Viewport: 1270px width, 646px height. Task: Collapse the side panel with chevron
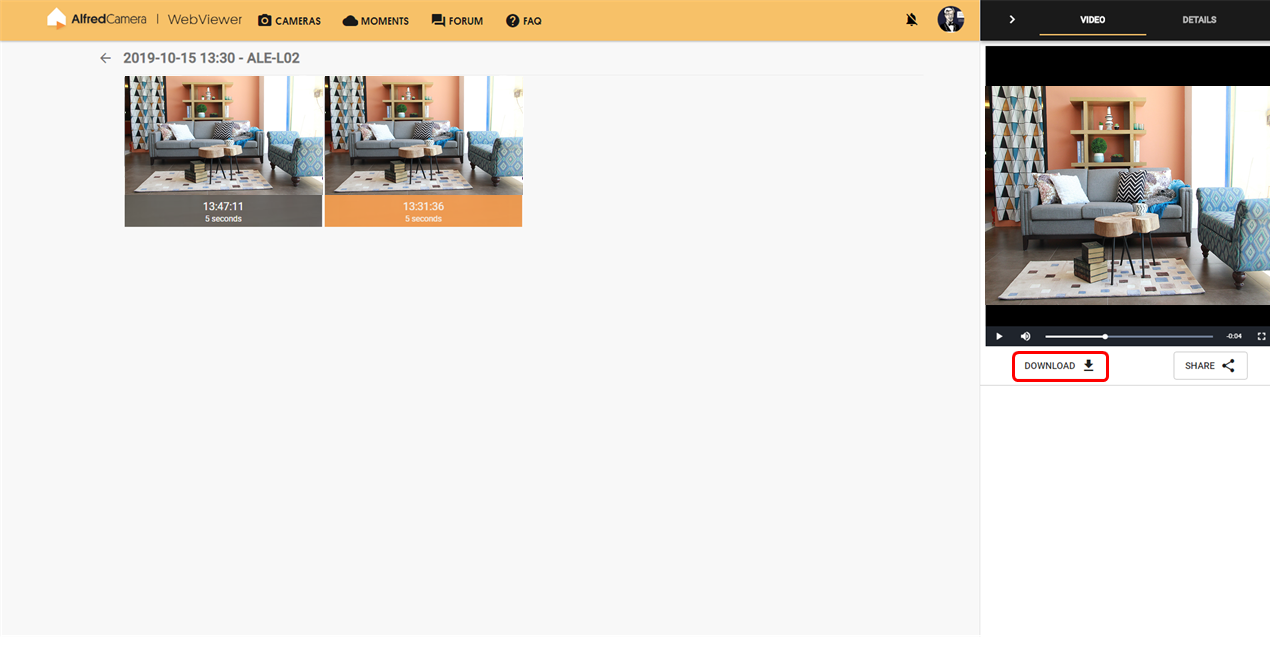[x=1012, y=19]
